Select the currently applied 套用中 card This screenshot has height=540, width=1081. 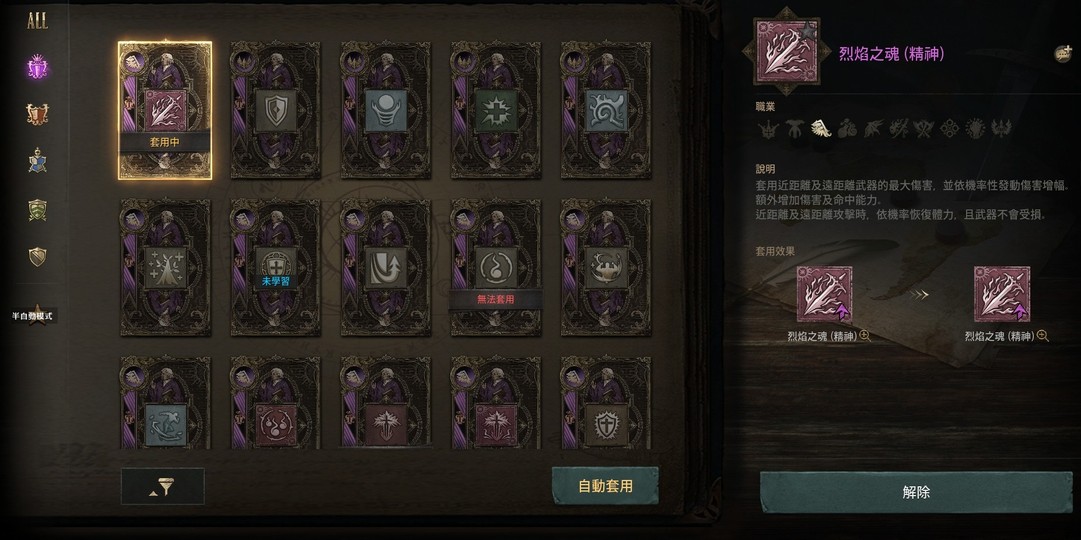(165, 110)
